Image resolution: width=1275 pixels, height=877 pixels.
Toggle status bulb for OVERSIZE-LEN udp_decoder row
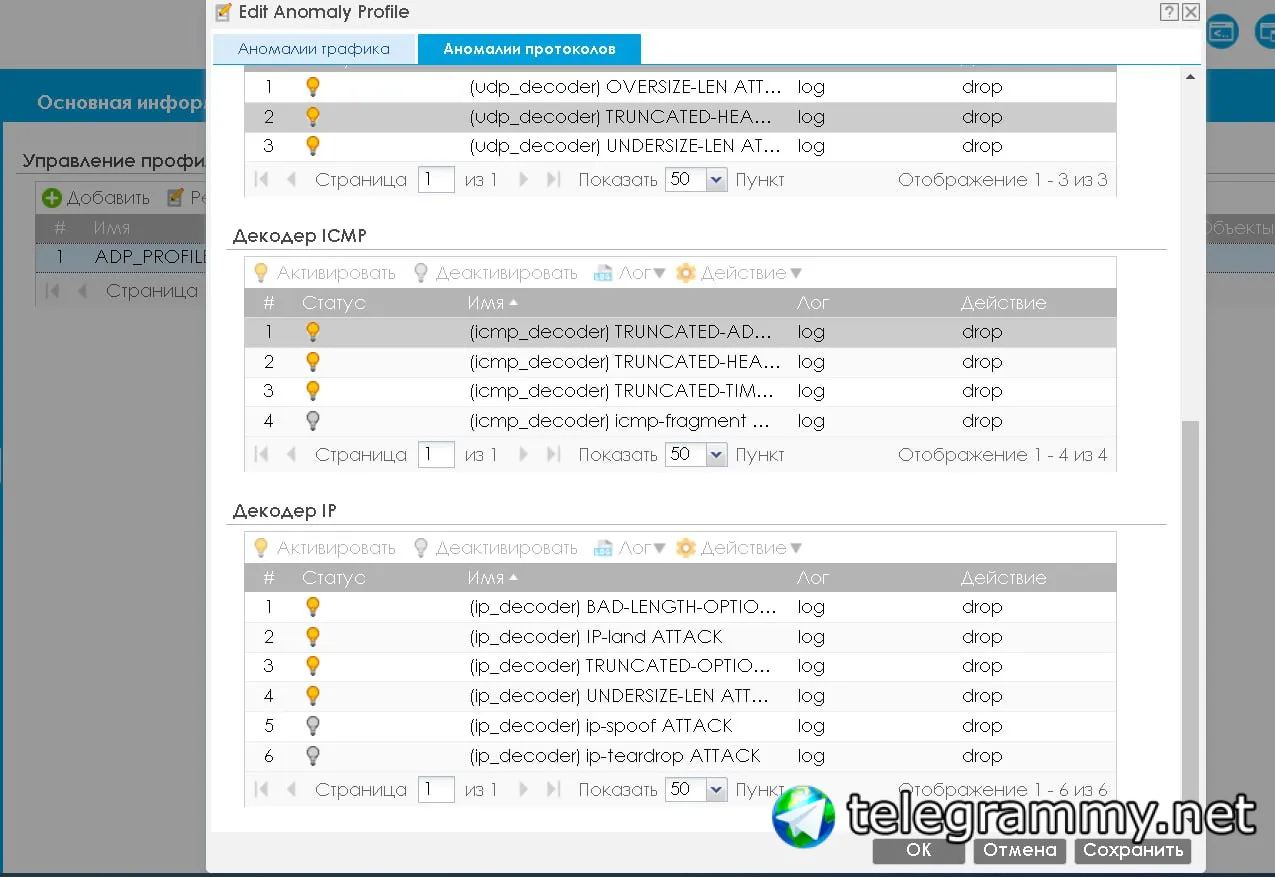click(312, 87)
